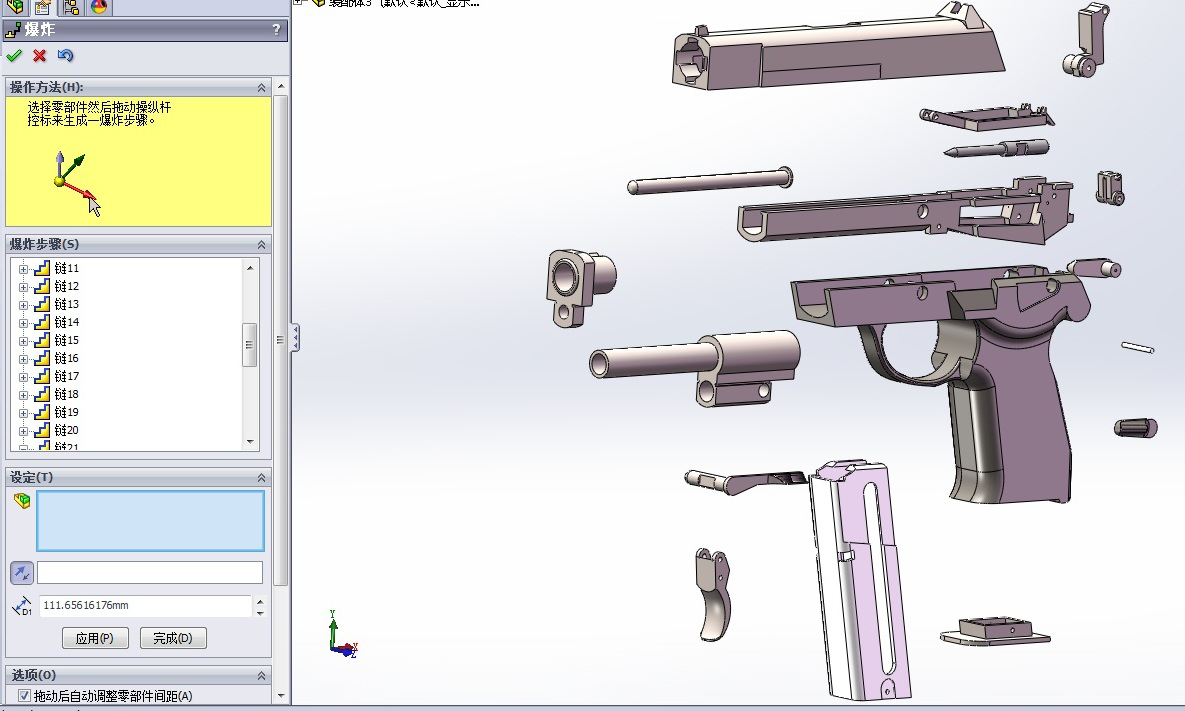Click the reverse direction arrows button
The image size is (1185, 711).
(22, 573)
